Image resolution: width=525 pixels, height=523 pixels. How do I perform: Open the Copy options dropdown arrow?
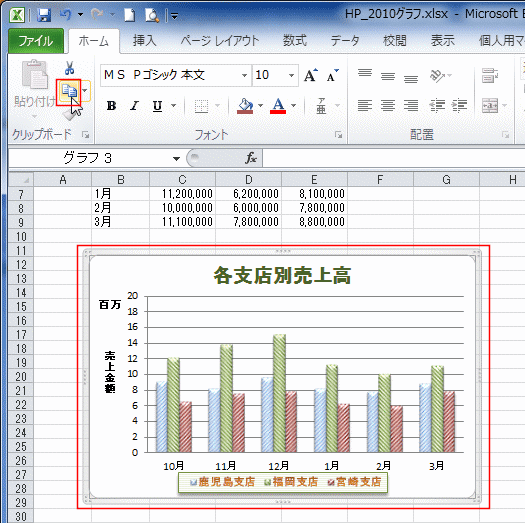85,91
